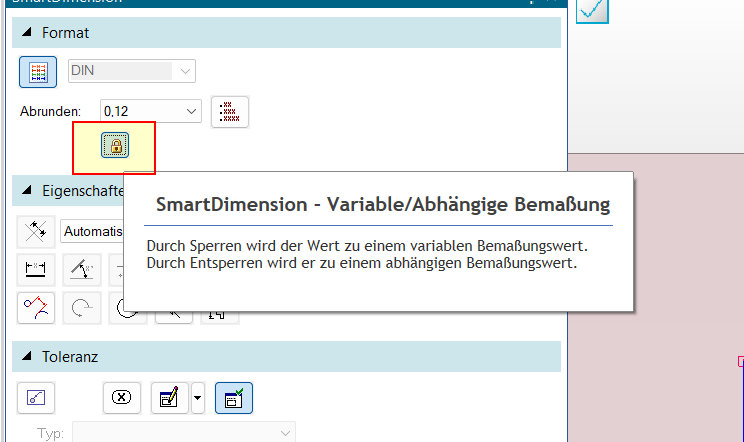This screenshot has width=744, height=442.
Task: Click the rotate arc arrow icon
Action: point(82,308)
